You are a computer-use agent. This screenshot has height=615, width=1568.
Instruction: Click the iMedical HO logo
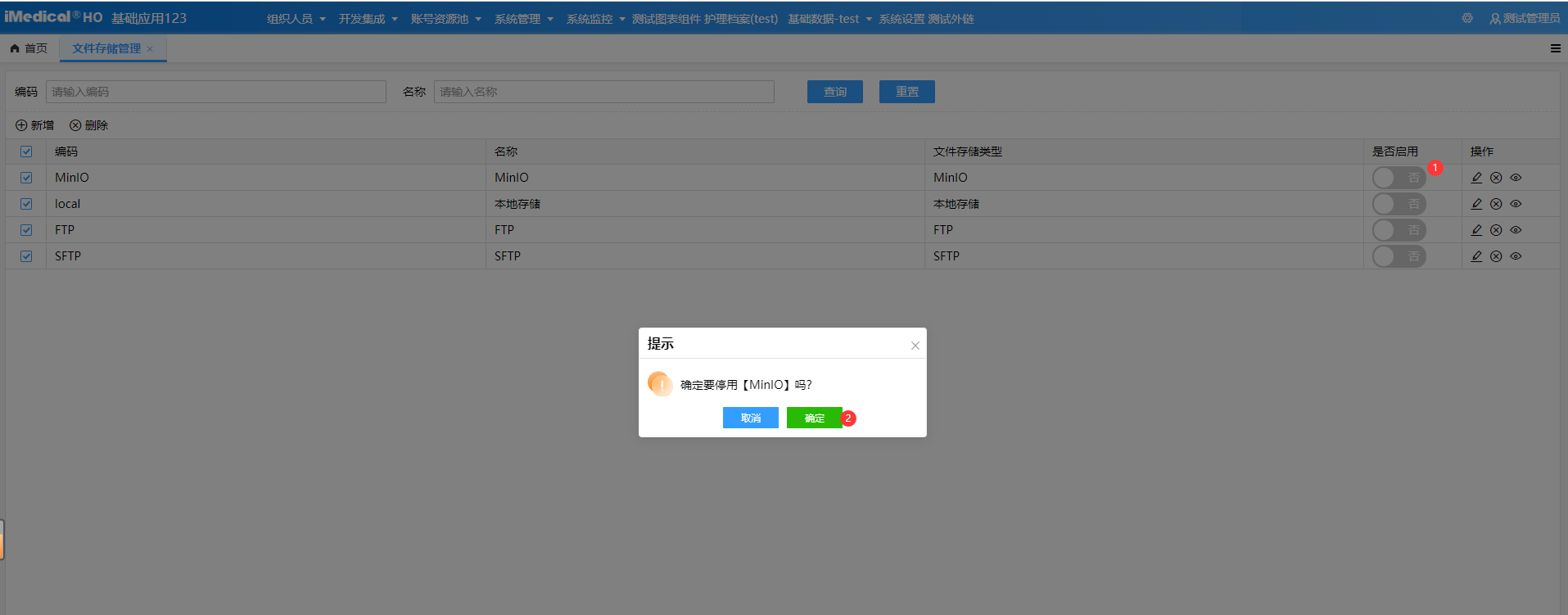(53, 17)
